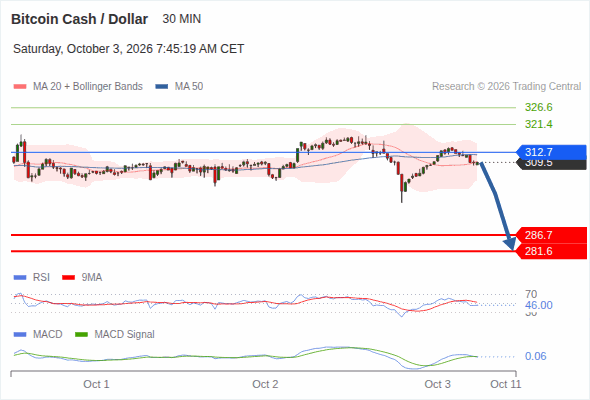Viewport: 590px width, 400px height.
Task: Click the RSI 46.00 value label
Action: (539, 305)
